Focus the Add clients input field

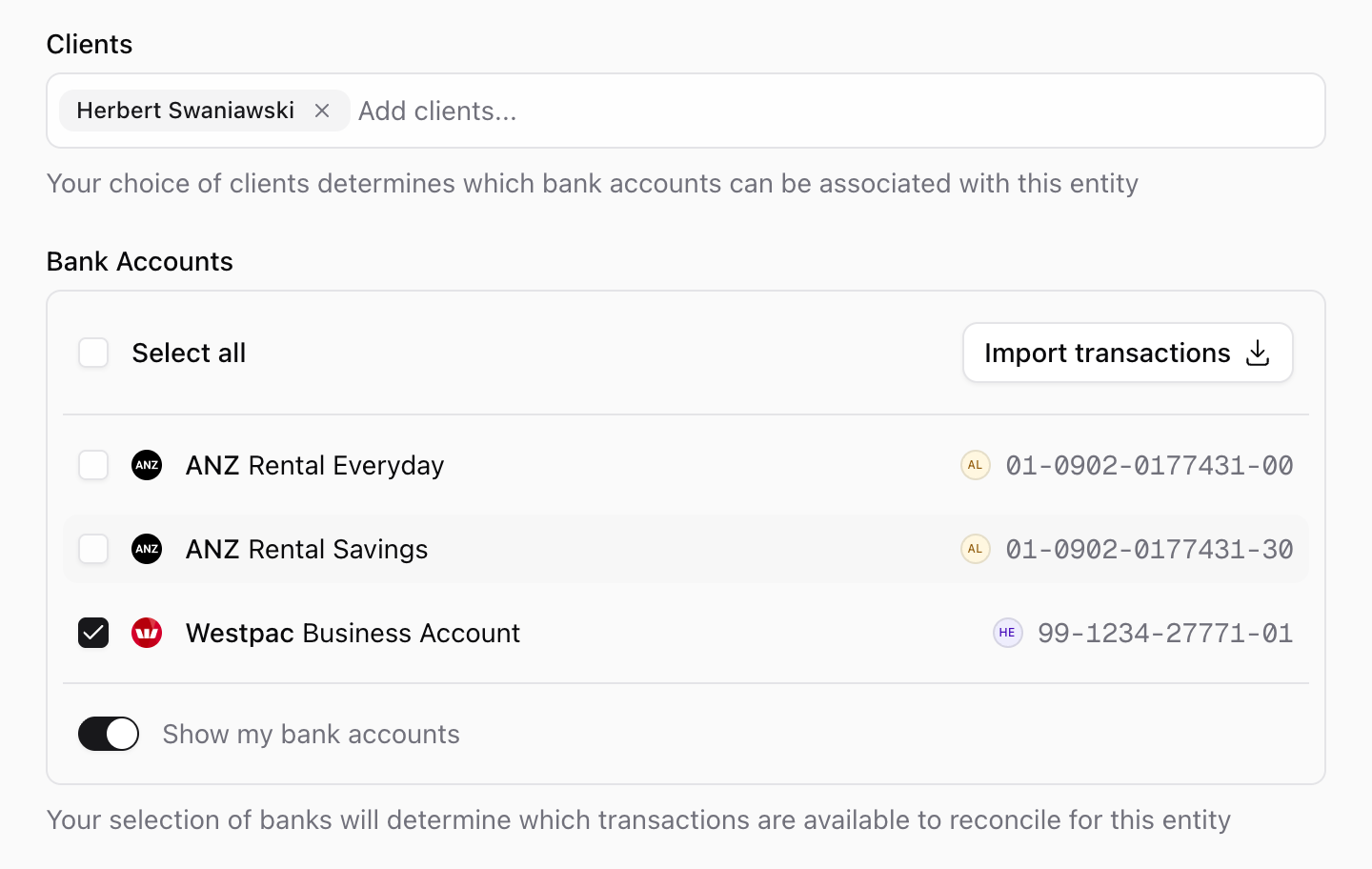coord(837,111)
